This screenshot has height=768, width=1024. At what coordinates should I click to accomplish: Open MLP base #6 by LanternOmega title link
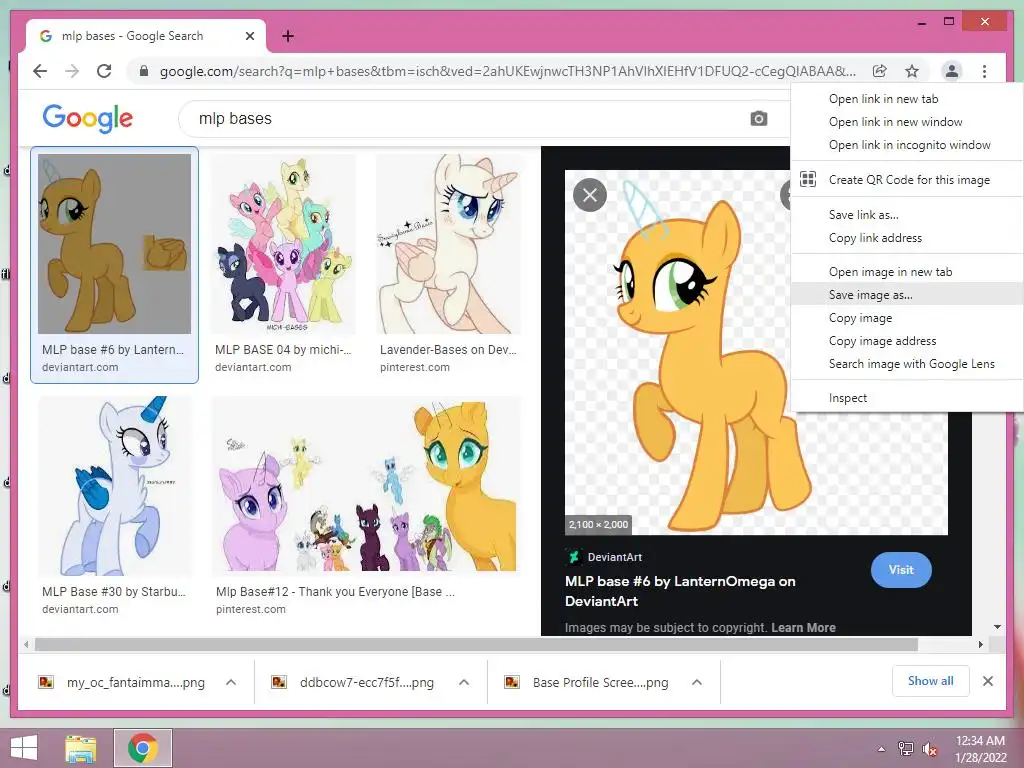pos(680,591)
